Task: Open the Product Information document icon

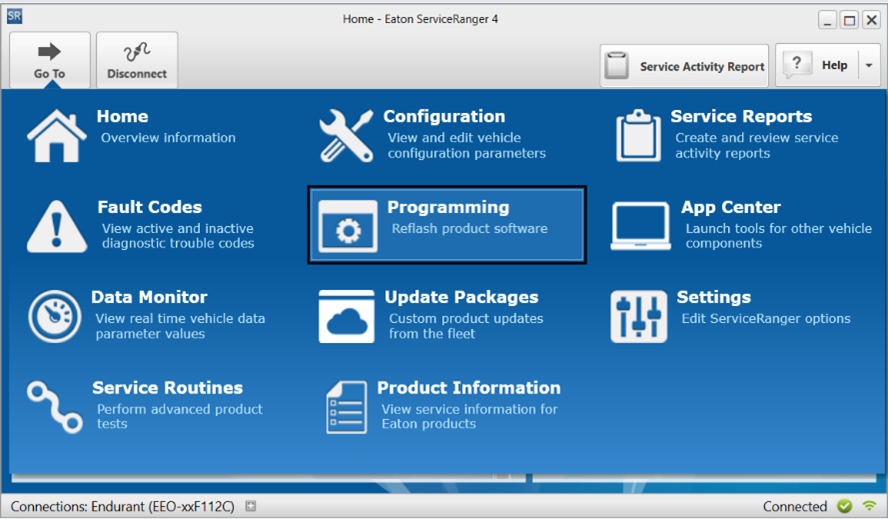Action: tap(346, 406)
